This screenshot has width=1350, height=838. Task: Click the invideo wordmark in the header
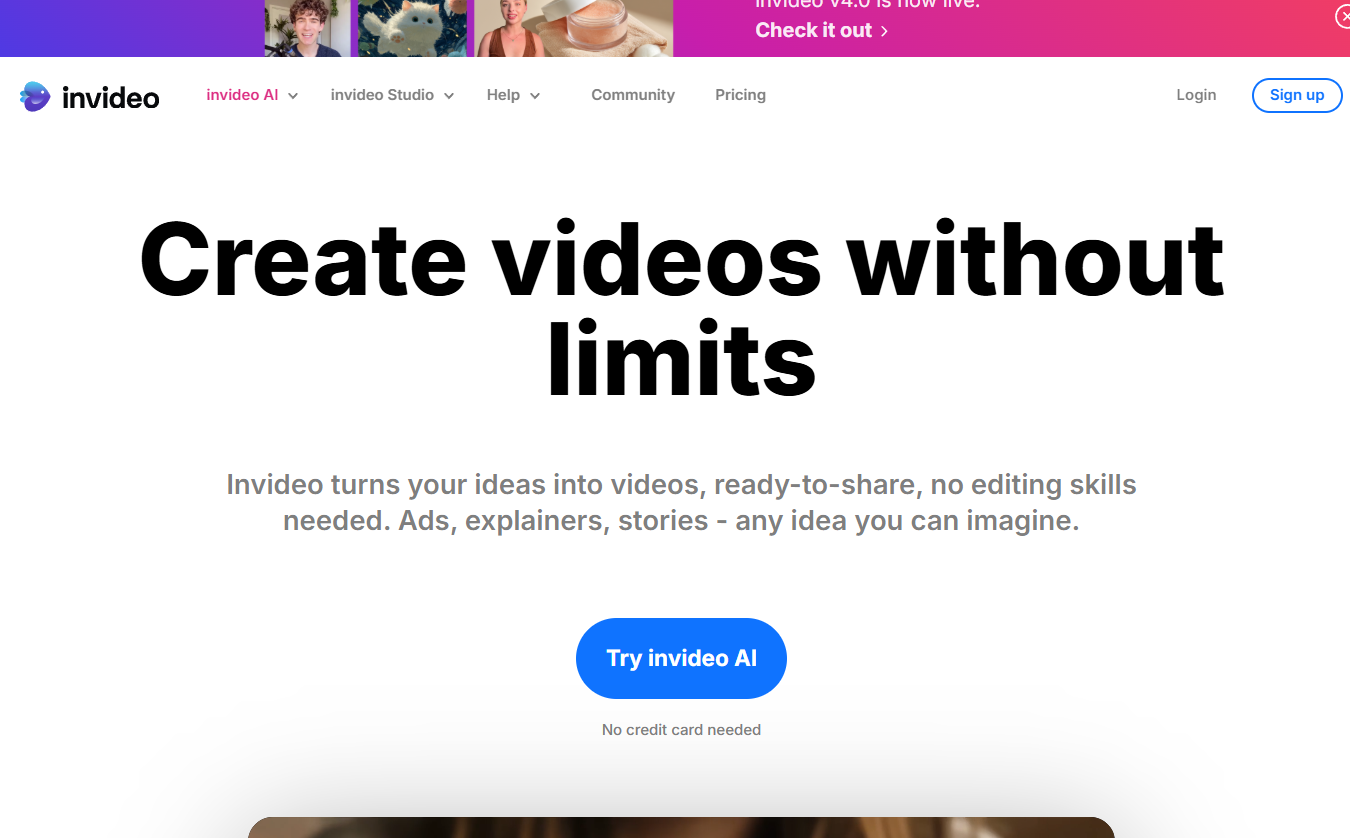(110, 97)
